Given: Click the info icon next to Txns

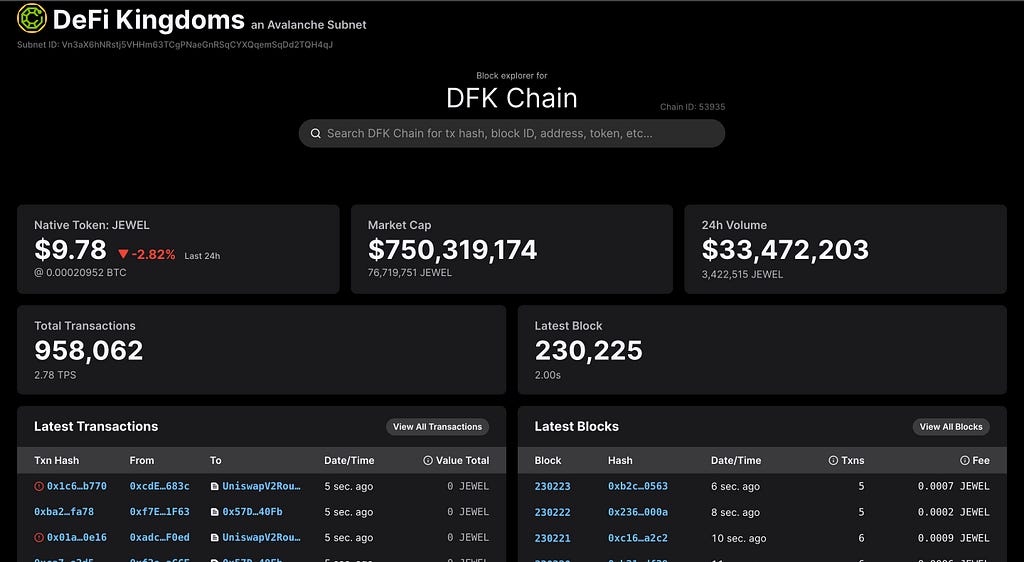Looking at the screenshot, I should point(833,460).
